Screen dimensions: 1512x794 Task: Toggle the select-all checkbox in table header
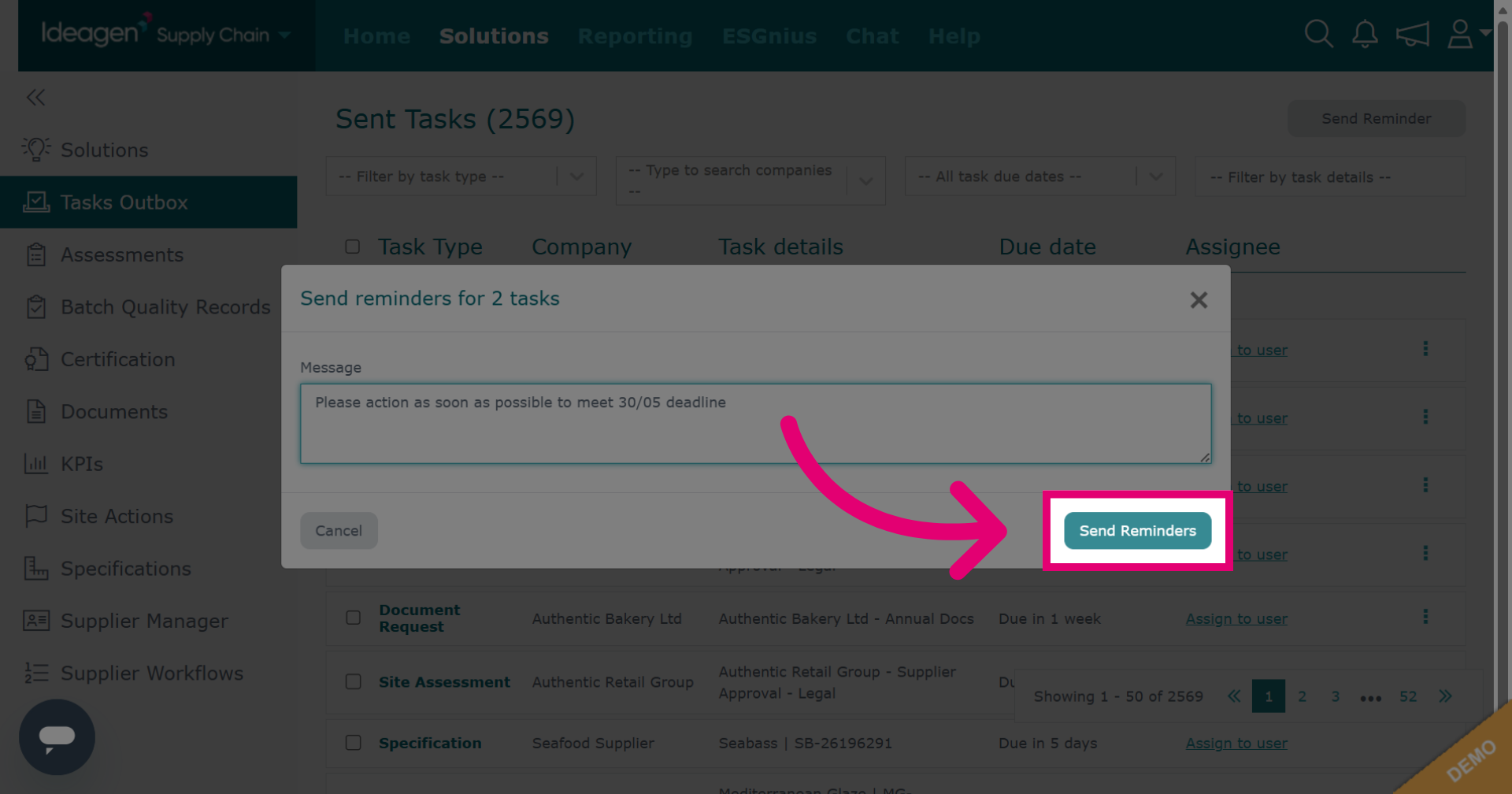click(353, 247)
